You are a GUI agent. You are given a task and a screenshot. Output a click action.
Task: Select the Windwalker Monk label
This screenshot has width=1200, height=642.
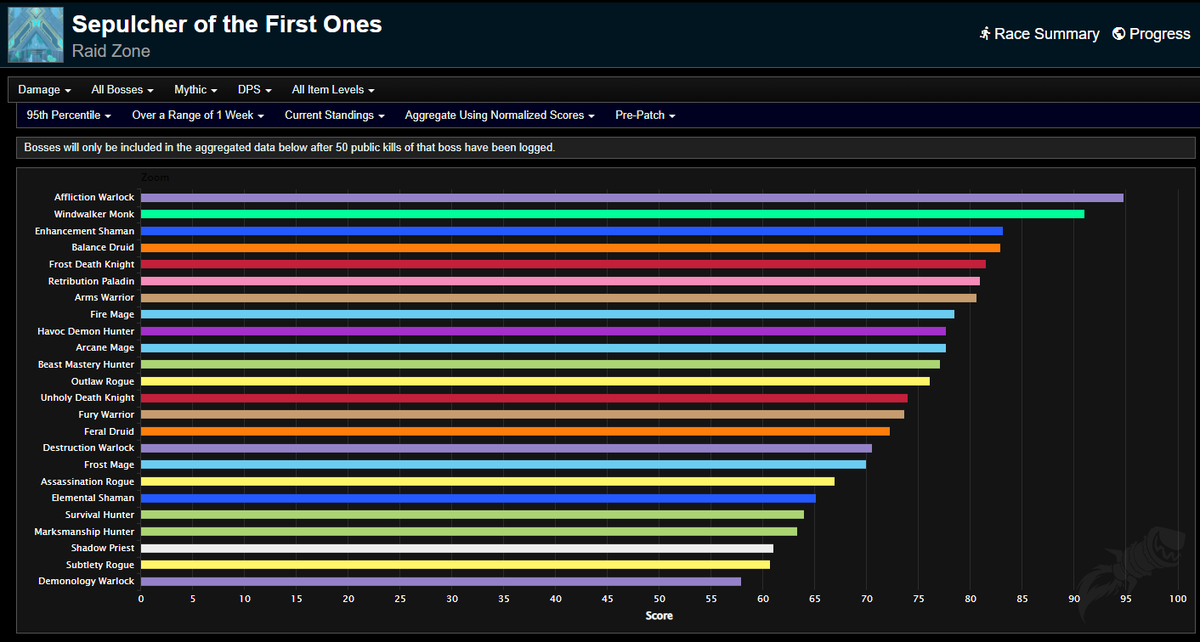(x=94, y=214)
